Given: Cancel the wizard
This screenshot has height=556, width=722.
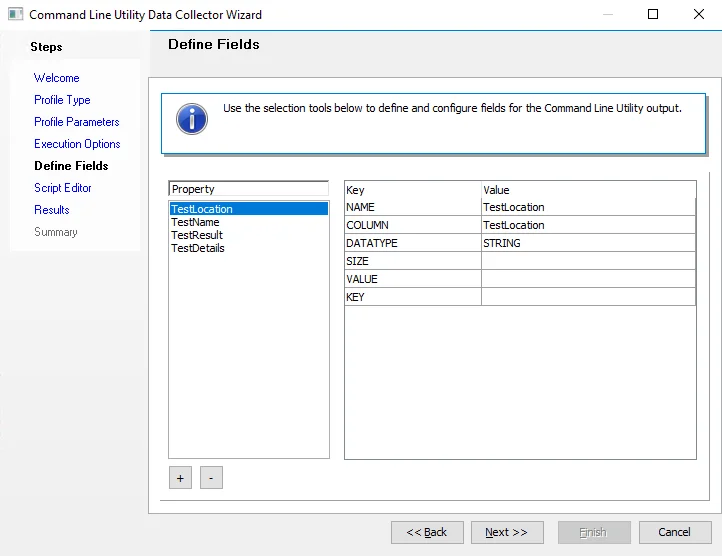Looking at the screenshot, I should [675, 533].
